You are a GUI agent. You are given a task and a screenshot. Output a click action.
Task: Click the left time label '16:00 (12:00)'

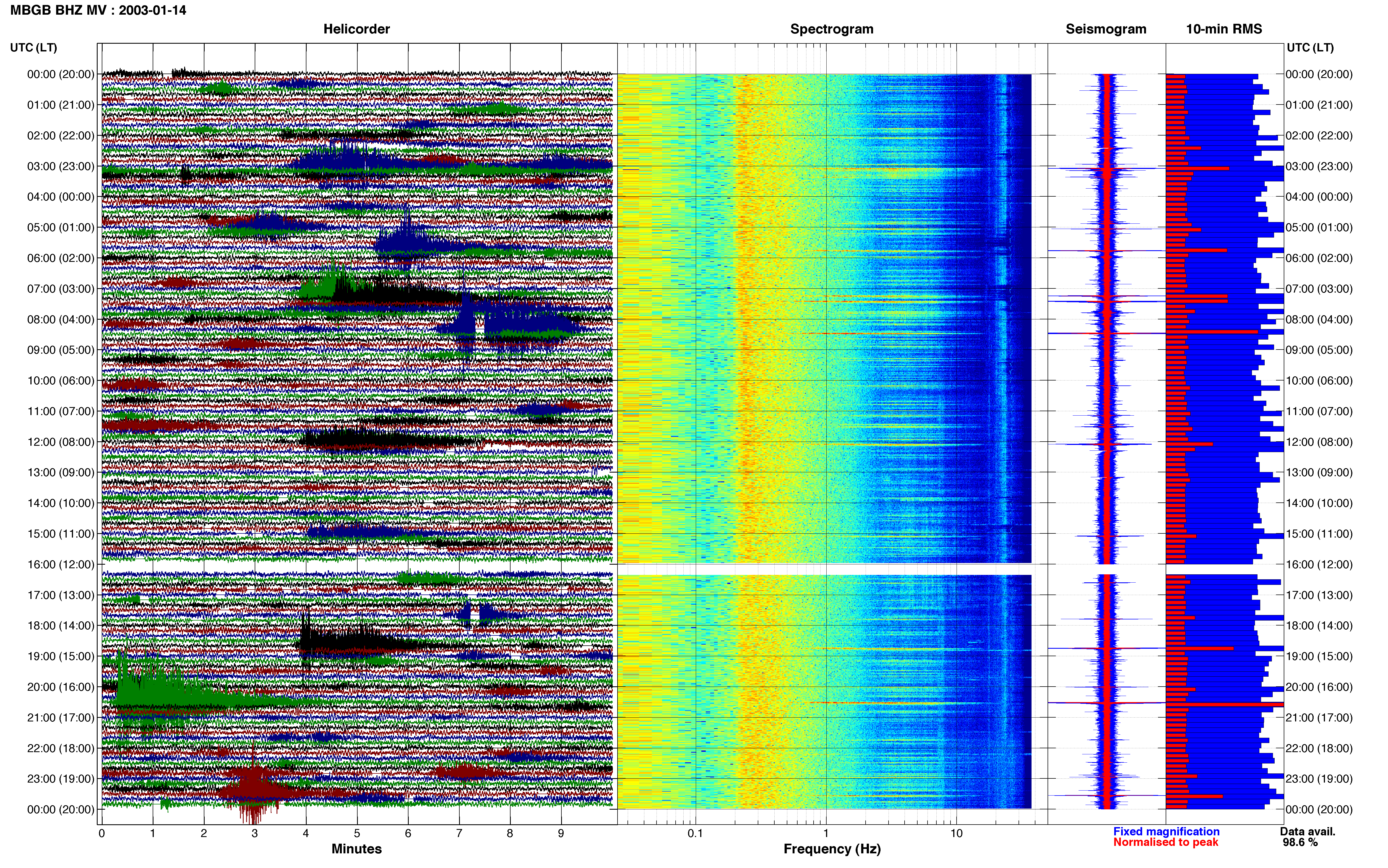pos(61,564)
